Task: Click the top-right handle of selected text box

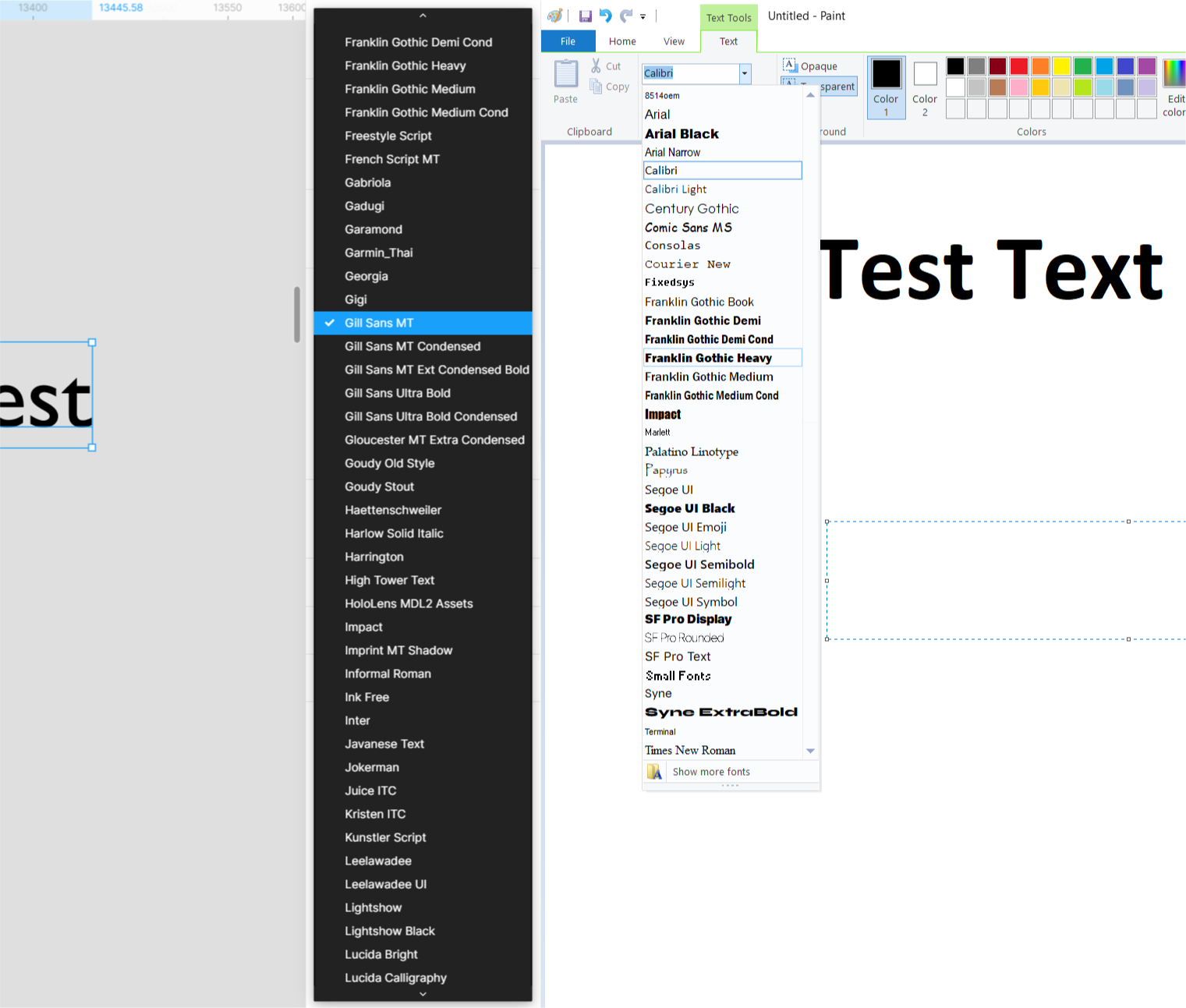Action: [x=92, y=342]
